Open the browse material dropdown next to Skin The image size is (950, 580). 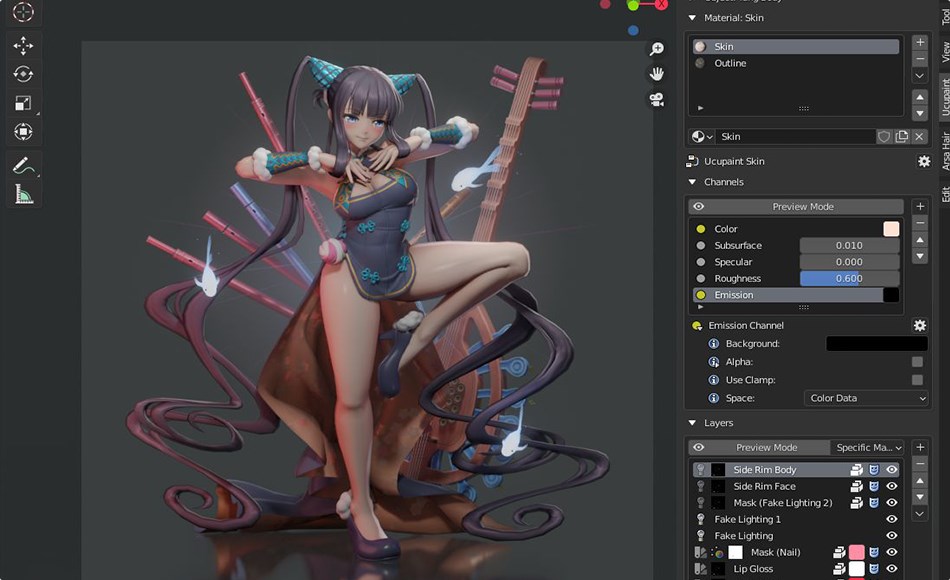point(700,136)
